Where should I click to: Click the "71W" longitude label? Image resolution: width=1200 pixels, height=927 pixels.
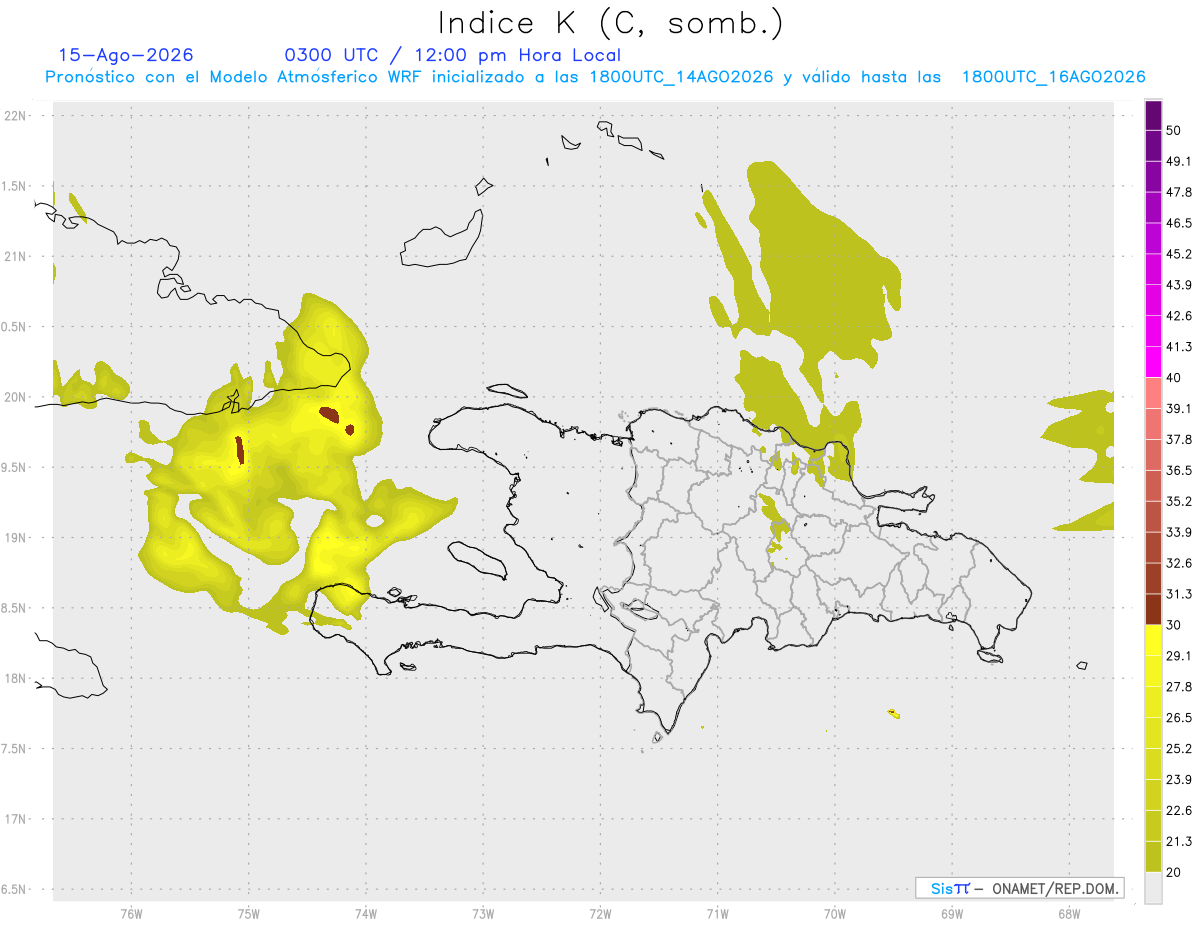(x=717, y=913)
